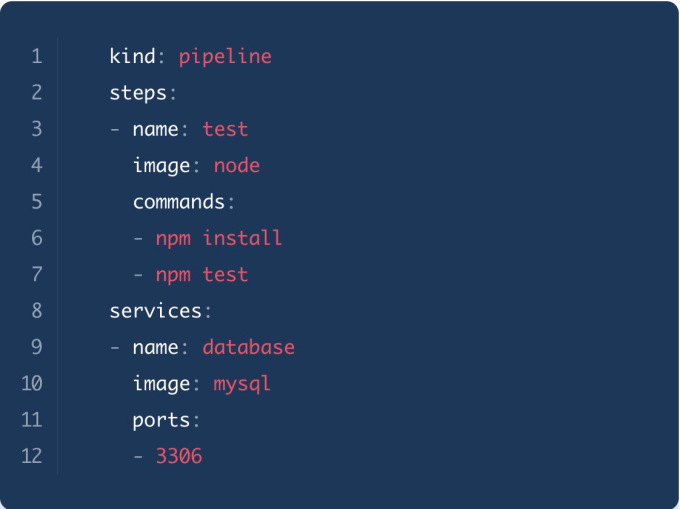This screenshot has width=680, height=509.
Task: Click the 'kind' key on line 1
Action: 132,57
